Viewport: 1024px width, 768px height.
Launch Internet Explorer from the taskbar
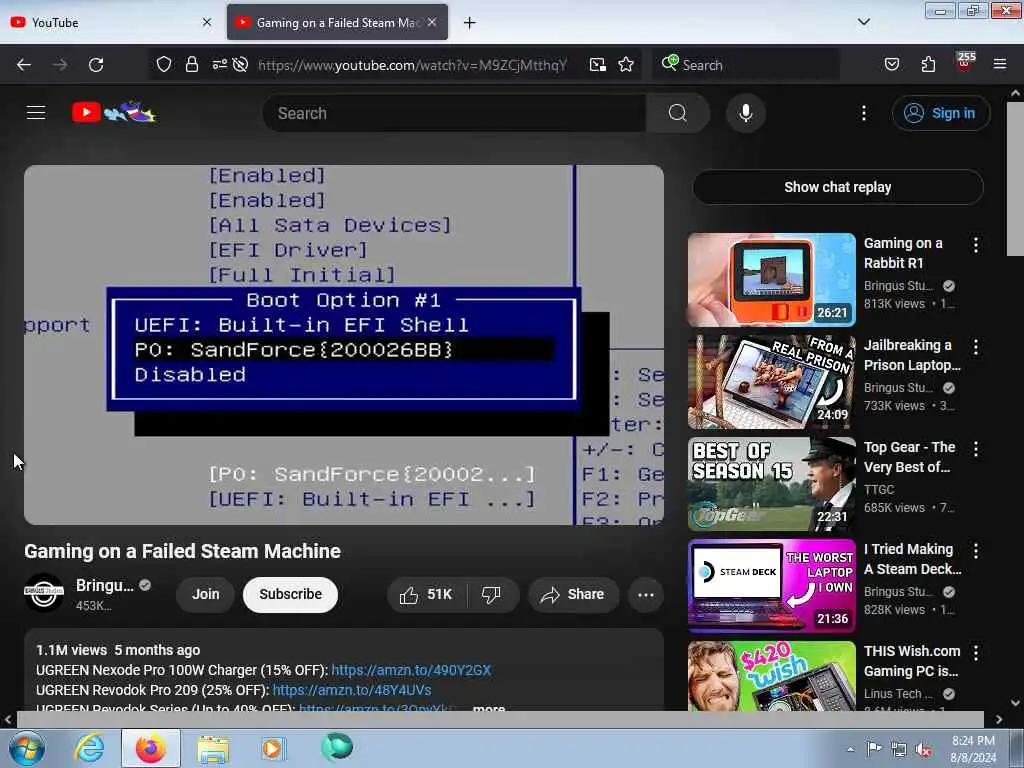point(89,748)
